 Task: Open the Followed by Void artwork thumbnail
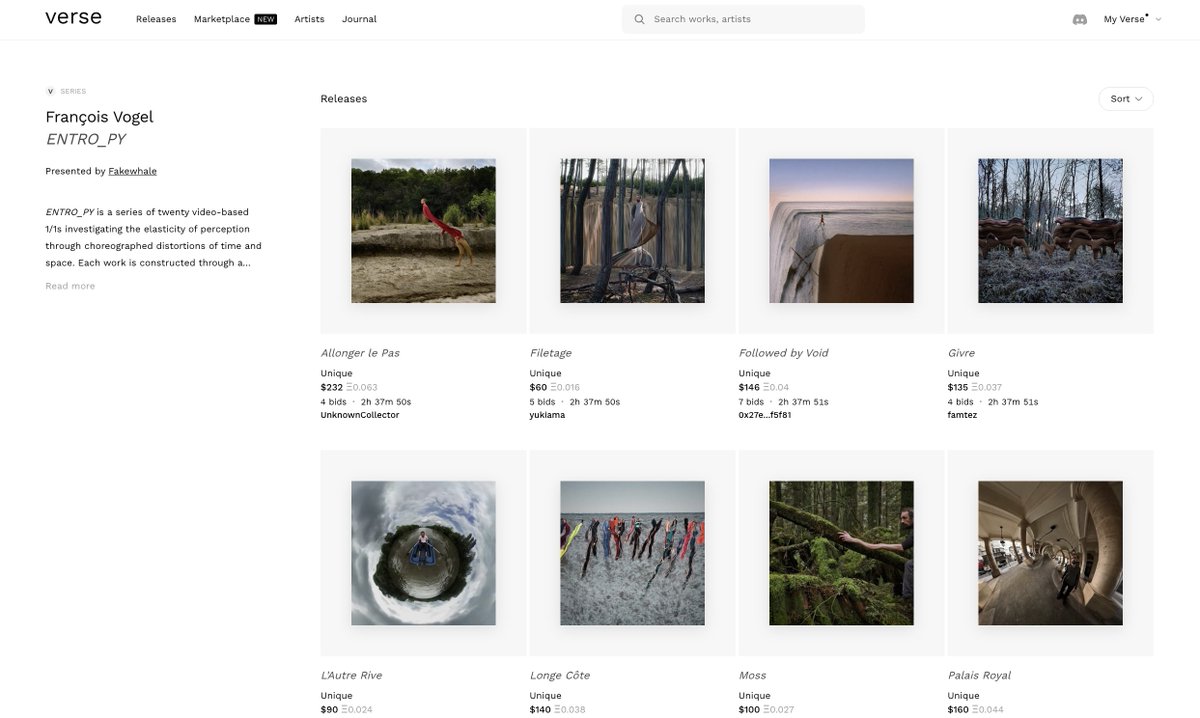841,231
